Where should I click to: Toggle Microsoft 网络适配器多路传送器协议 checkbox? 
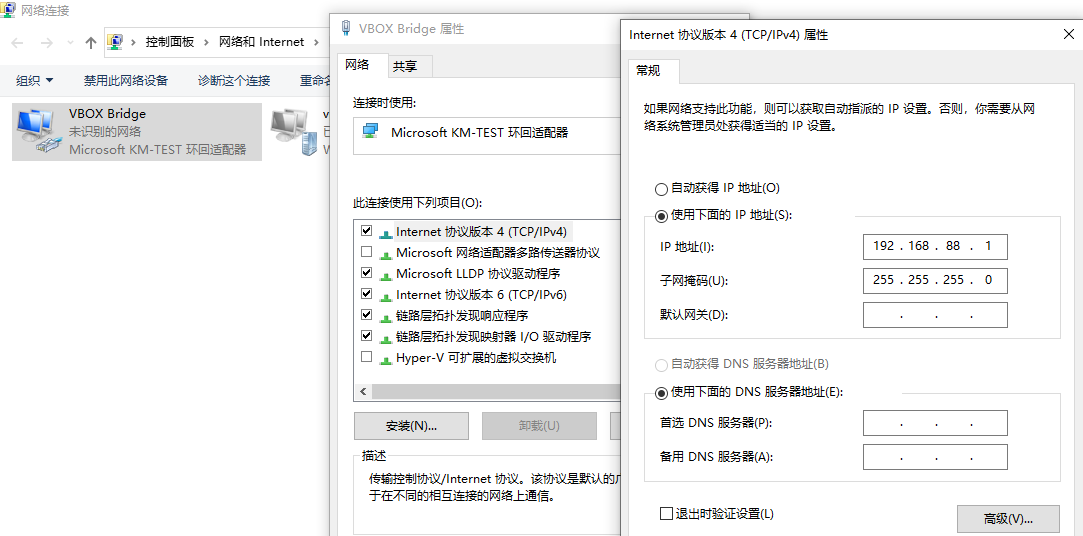[366, 251]
